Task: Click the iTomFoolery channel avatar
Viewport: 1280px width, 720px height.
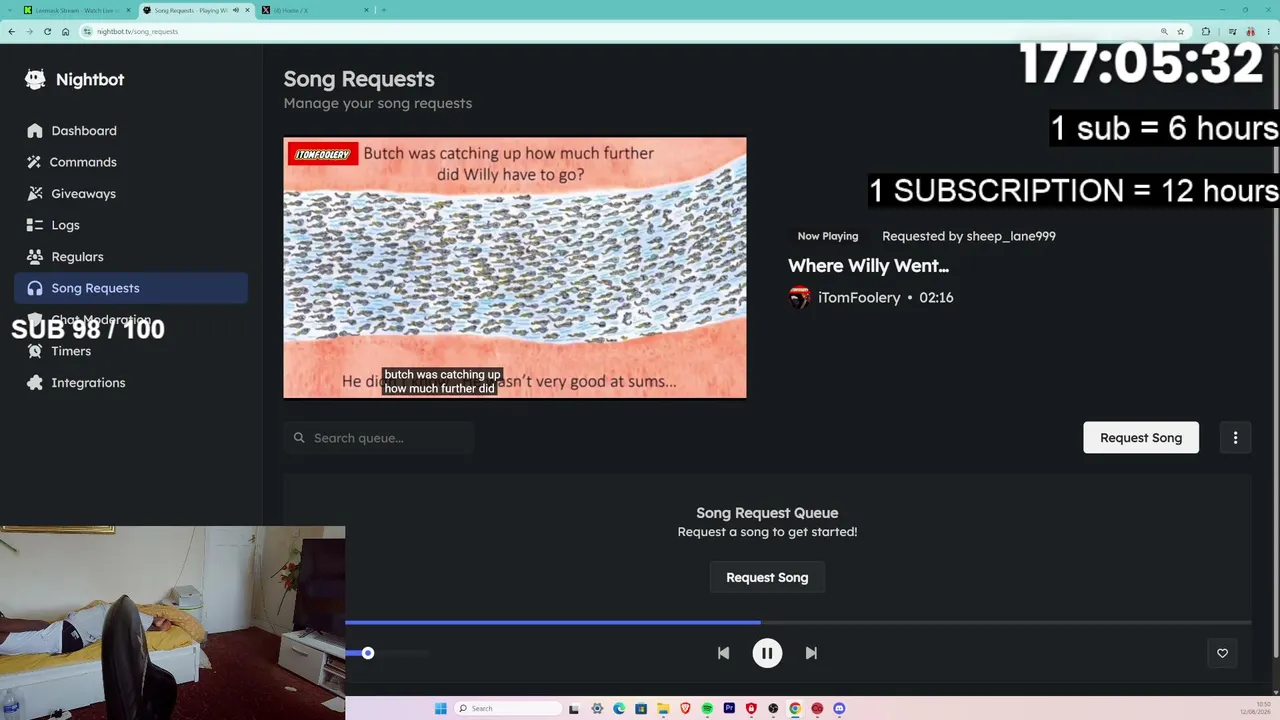Action: tap(799, 298)
